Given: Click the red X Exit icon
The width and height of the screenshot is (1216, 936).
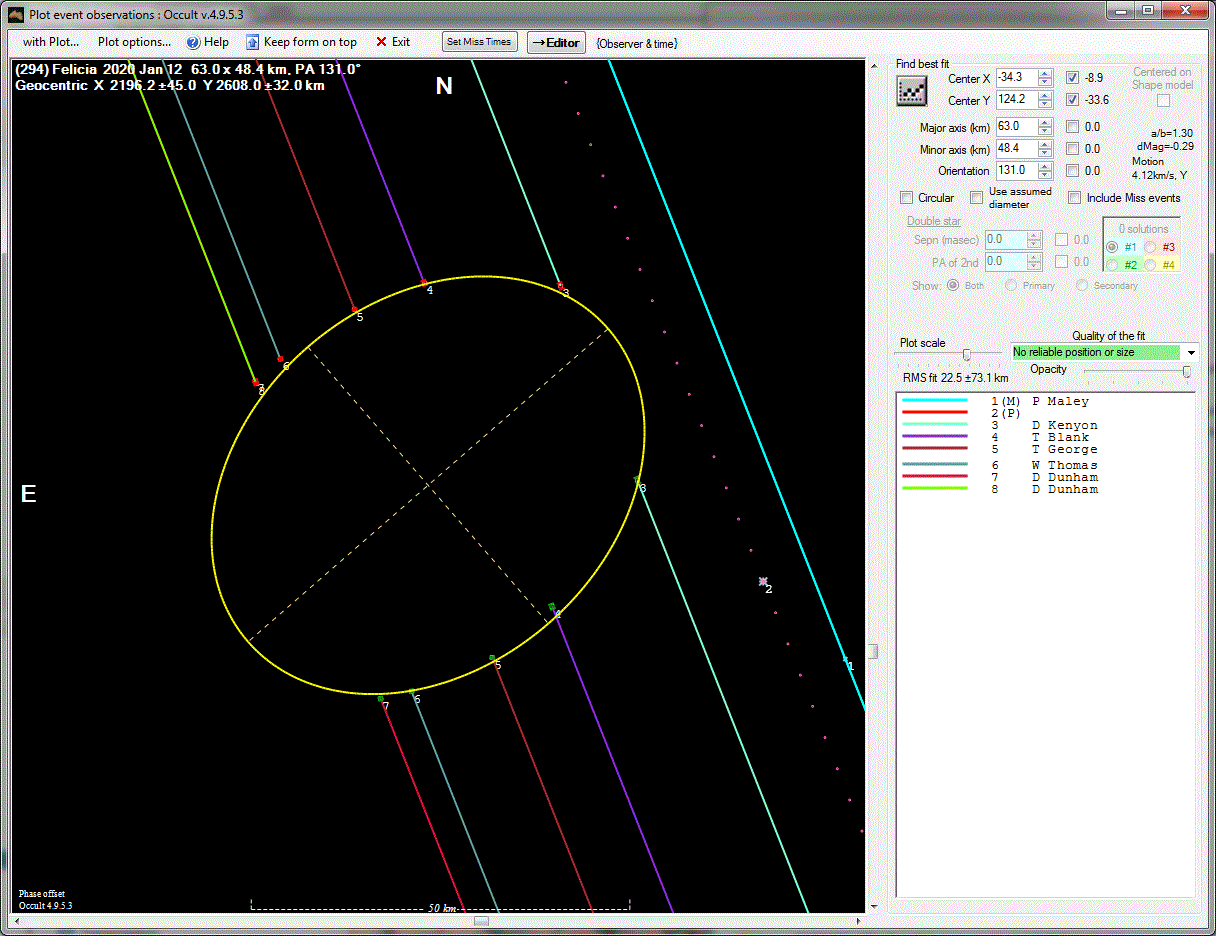Looking at the screenshot, I should (381, 42).
